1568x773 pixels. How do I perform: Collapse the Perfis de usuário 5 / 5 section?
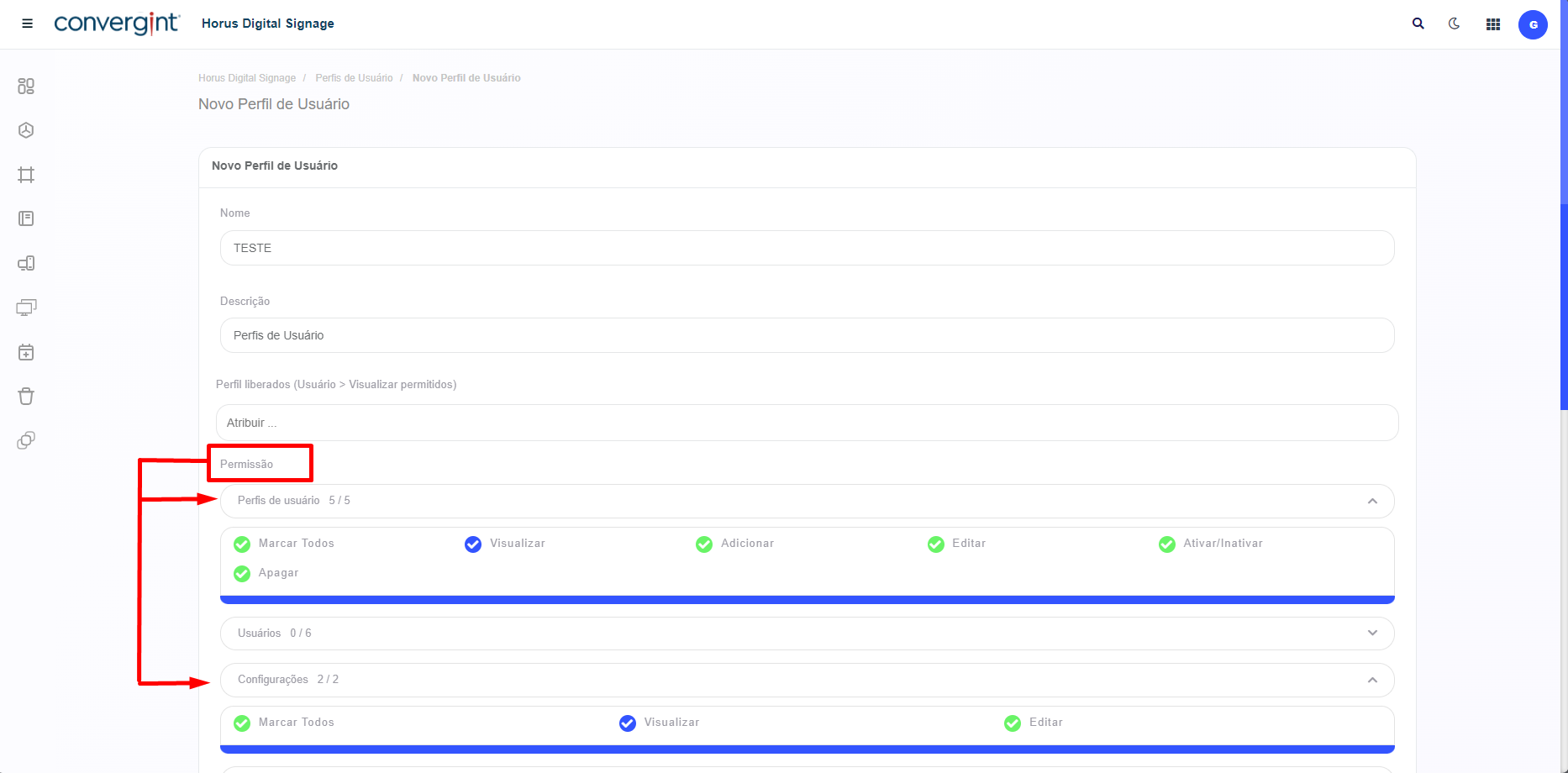point(1372,501)
